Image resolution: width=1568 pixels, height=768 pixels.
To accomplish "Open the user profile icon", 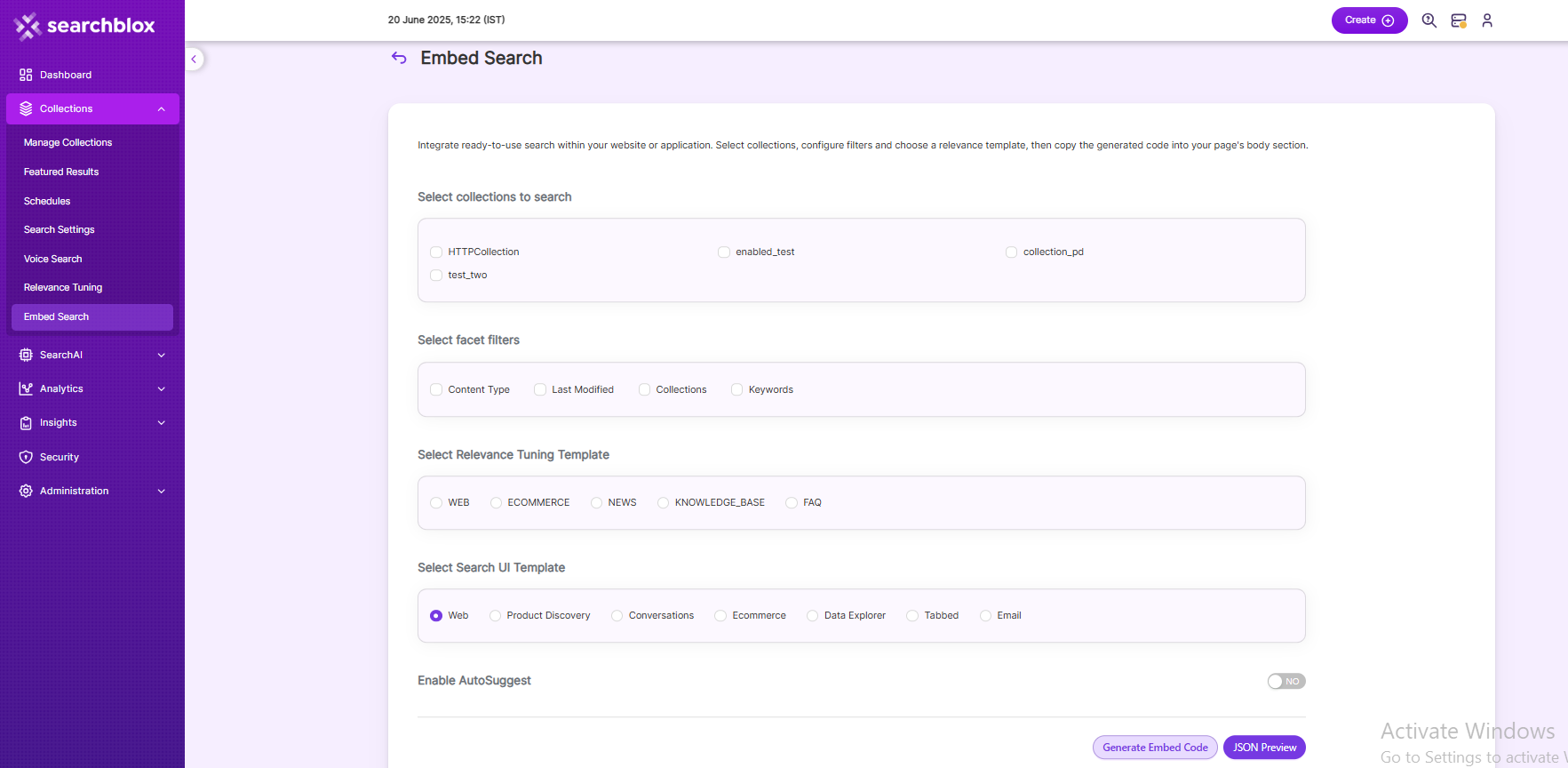I will [x=1487, y=20].
